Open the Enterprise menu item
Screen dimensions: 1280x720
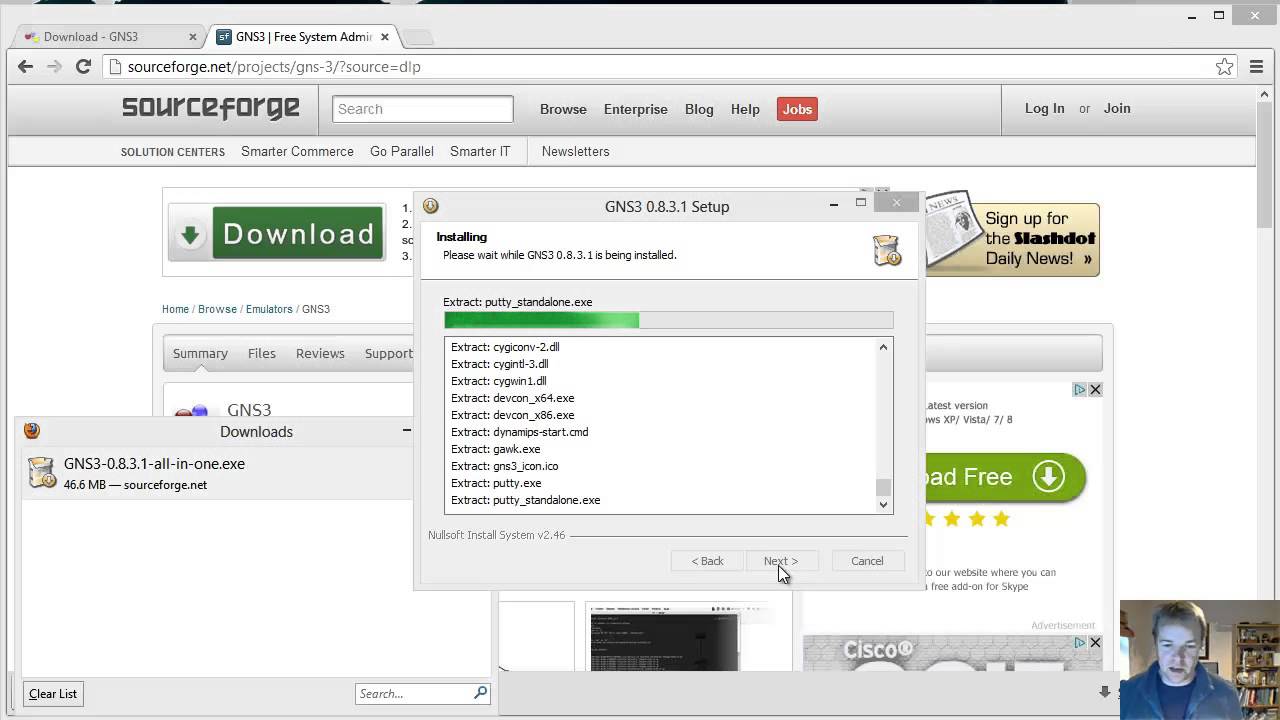point(635,109)
